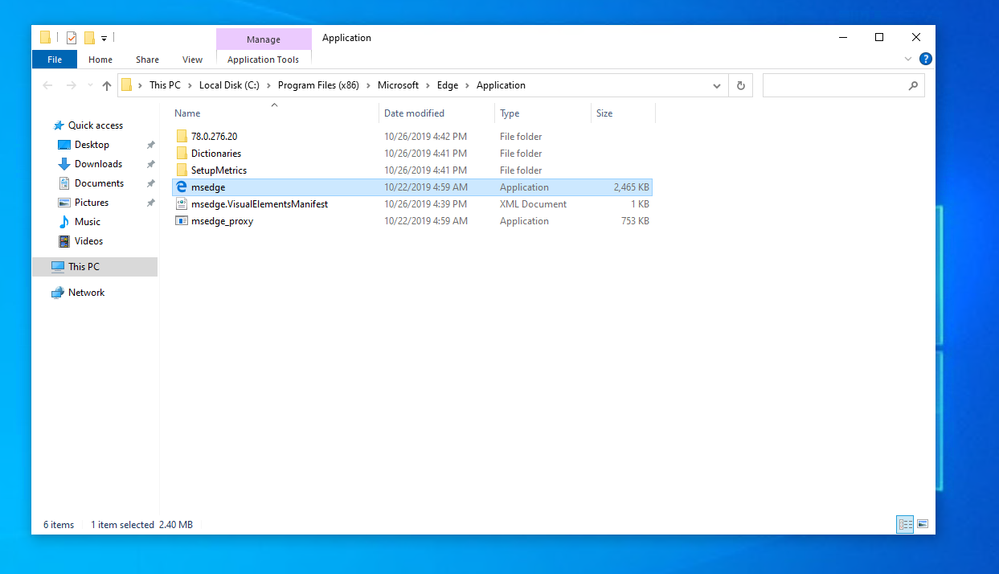
Task: Select the SetupMetrics folder
Action: click(412, 170)
